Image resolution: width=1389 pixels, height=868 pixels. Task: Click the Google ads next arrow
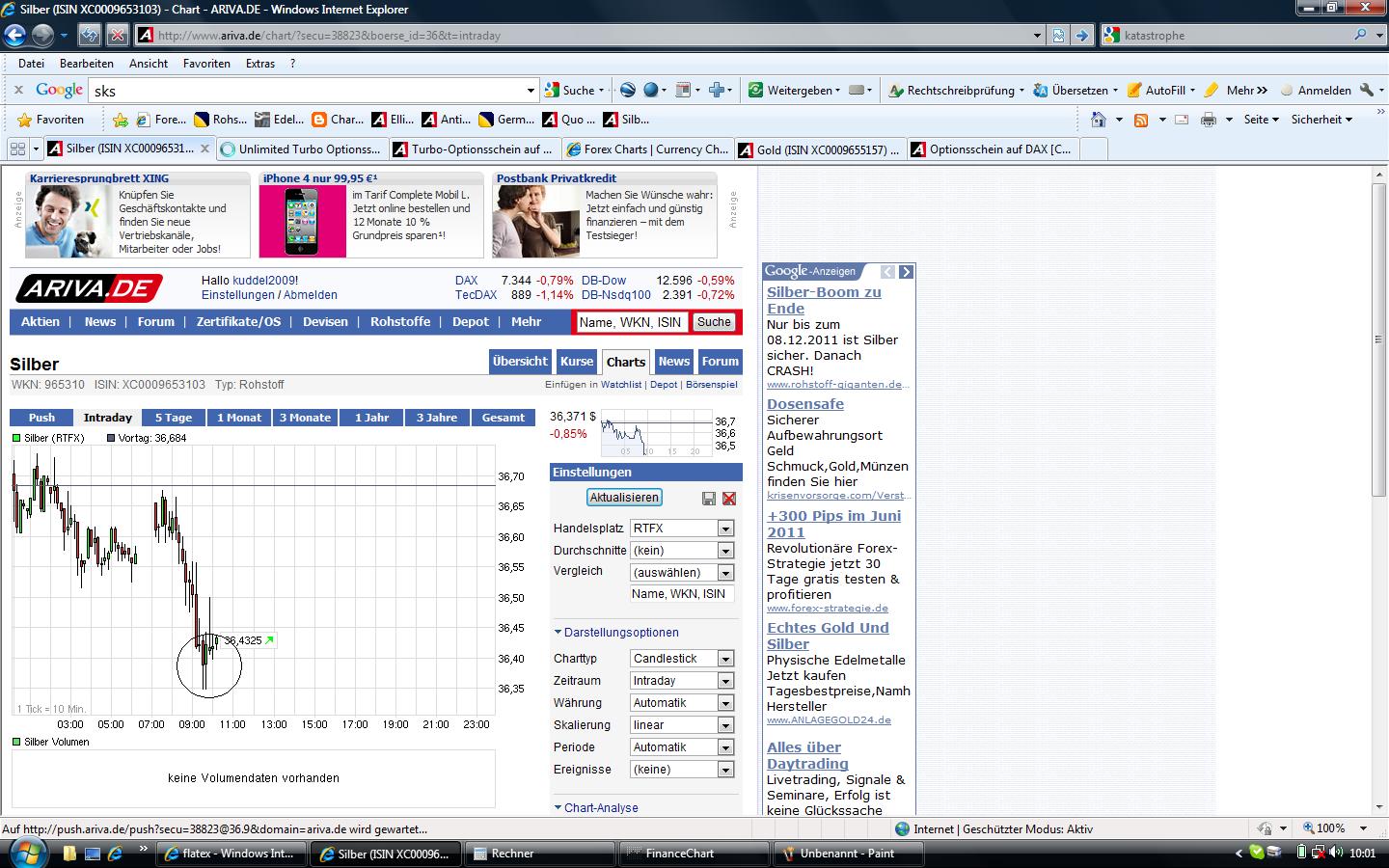click(906, 272)
